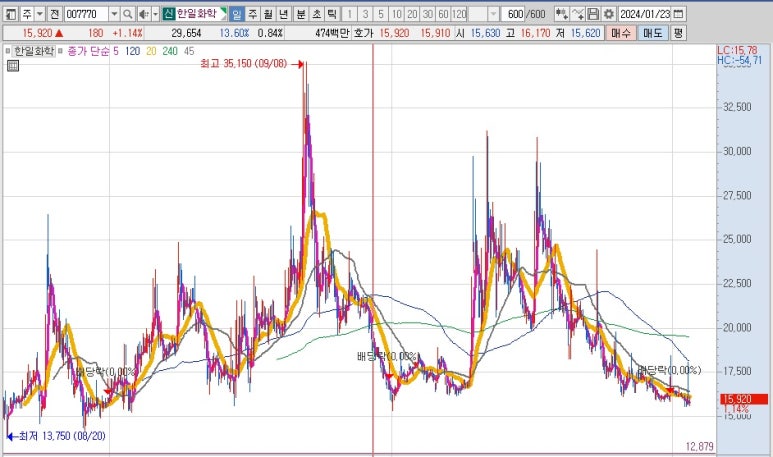Save chart with the floppy disk icon
Screen dimensions: 773x457
593,14
